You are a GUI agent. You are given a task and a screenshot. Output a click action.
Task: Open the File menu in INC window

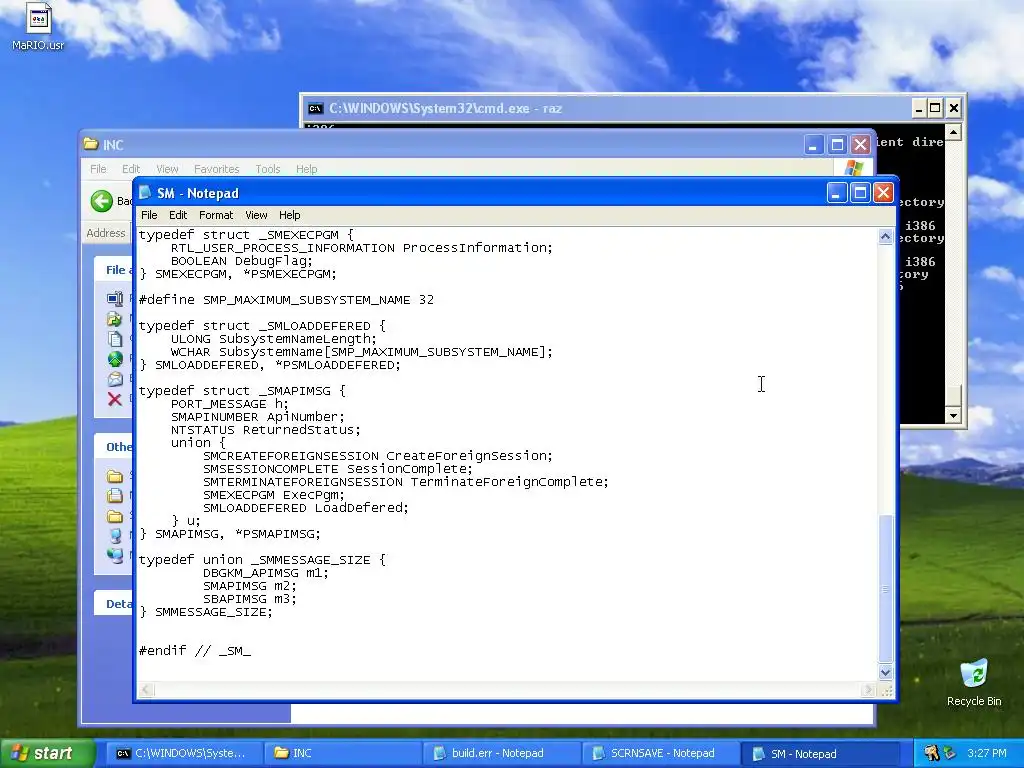click(x=98, y=168)
